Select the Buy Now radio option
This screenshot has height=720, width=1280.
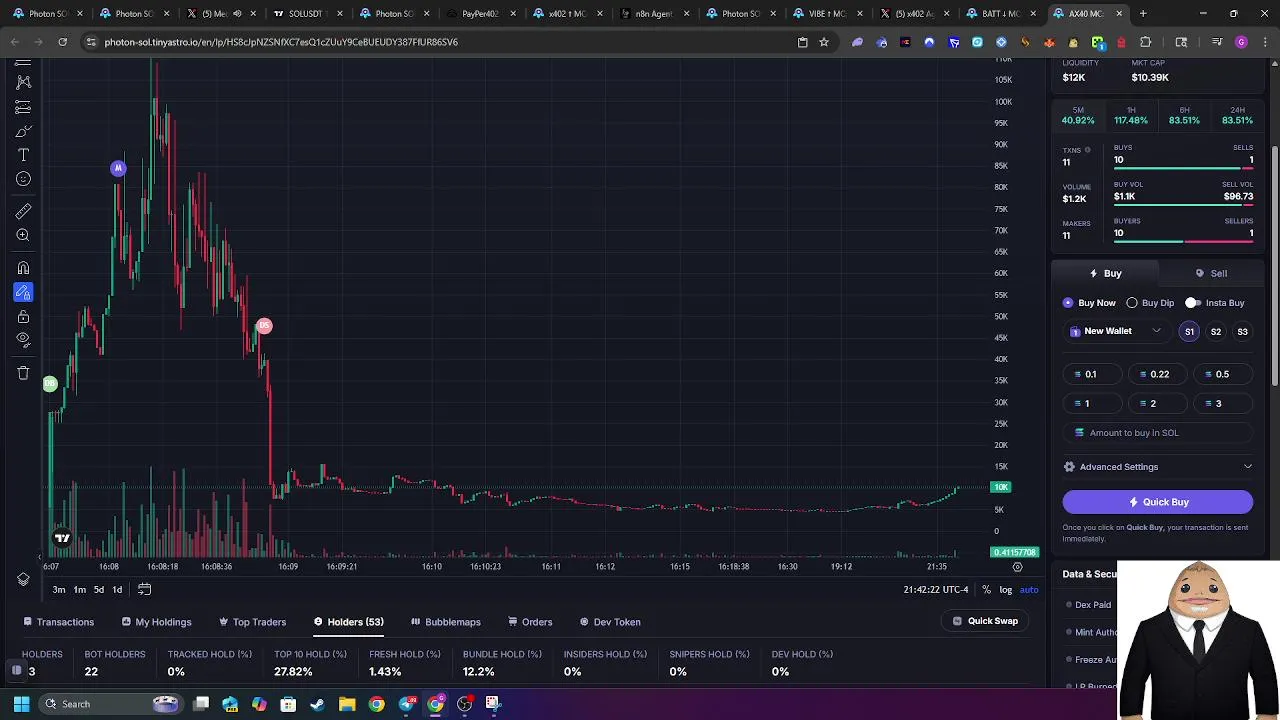click(1089, 303)
